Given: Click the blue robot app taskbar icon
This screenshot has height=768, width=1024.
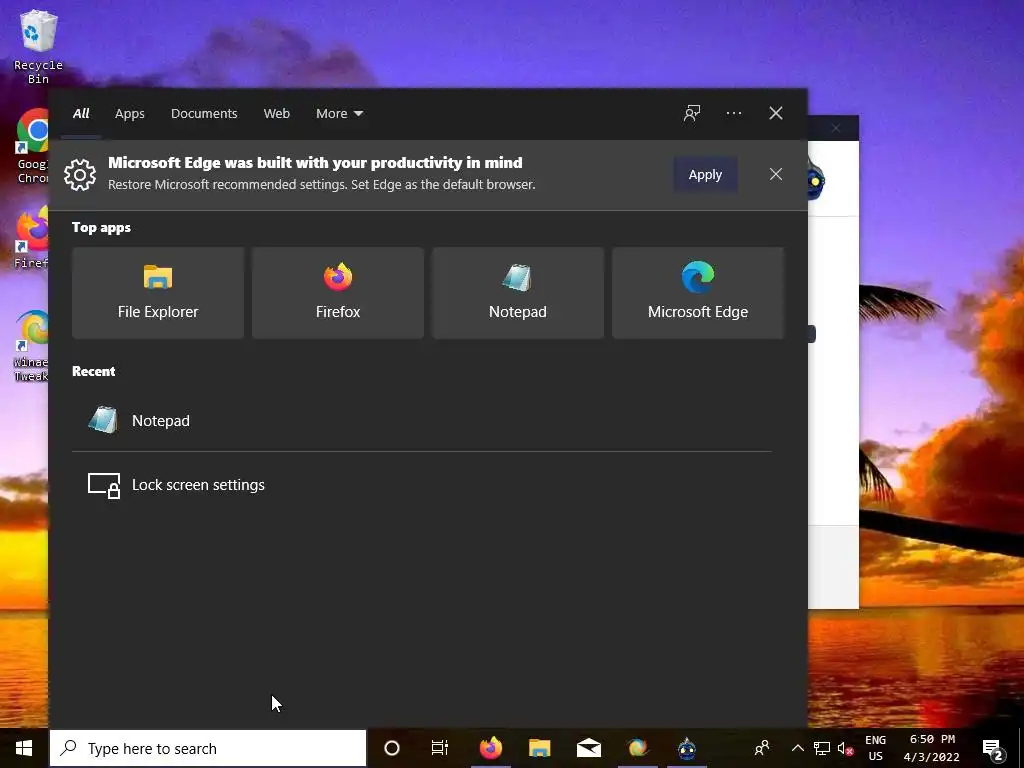Looking at the screenshot, I should (x=686, y=748).
